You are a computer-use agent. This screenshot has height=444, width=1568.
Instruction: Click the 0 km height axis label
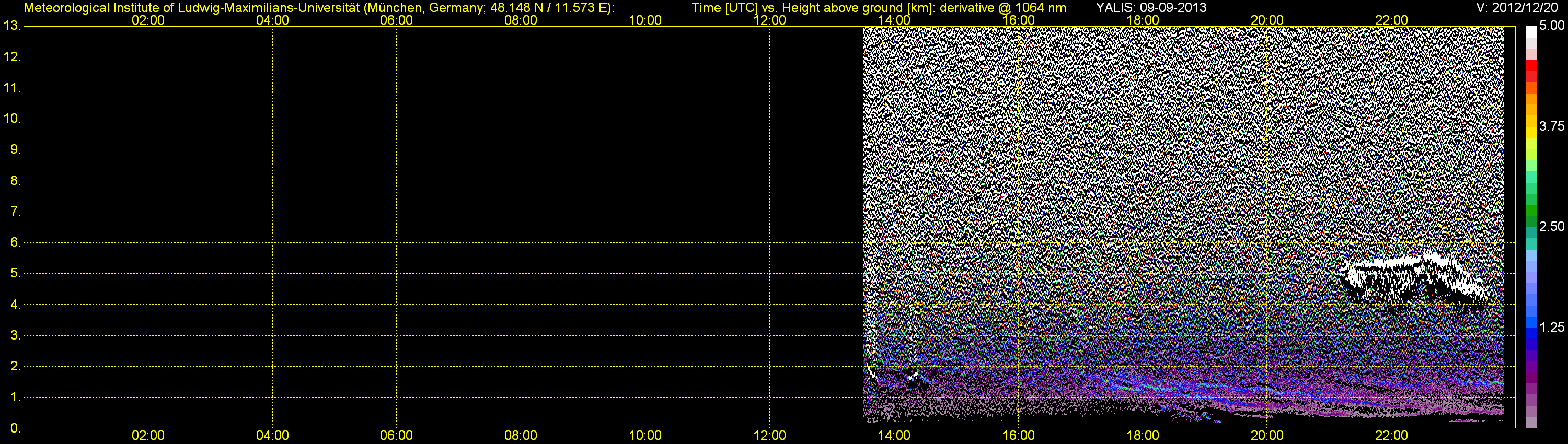(x=15, y=428)
